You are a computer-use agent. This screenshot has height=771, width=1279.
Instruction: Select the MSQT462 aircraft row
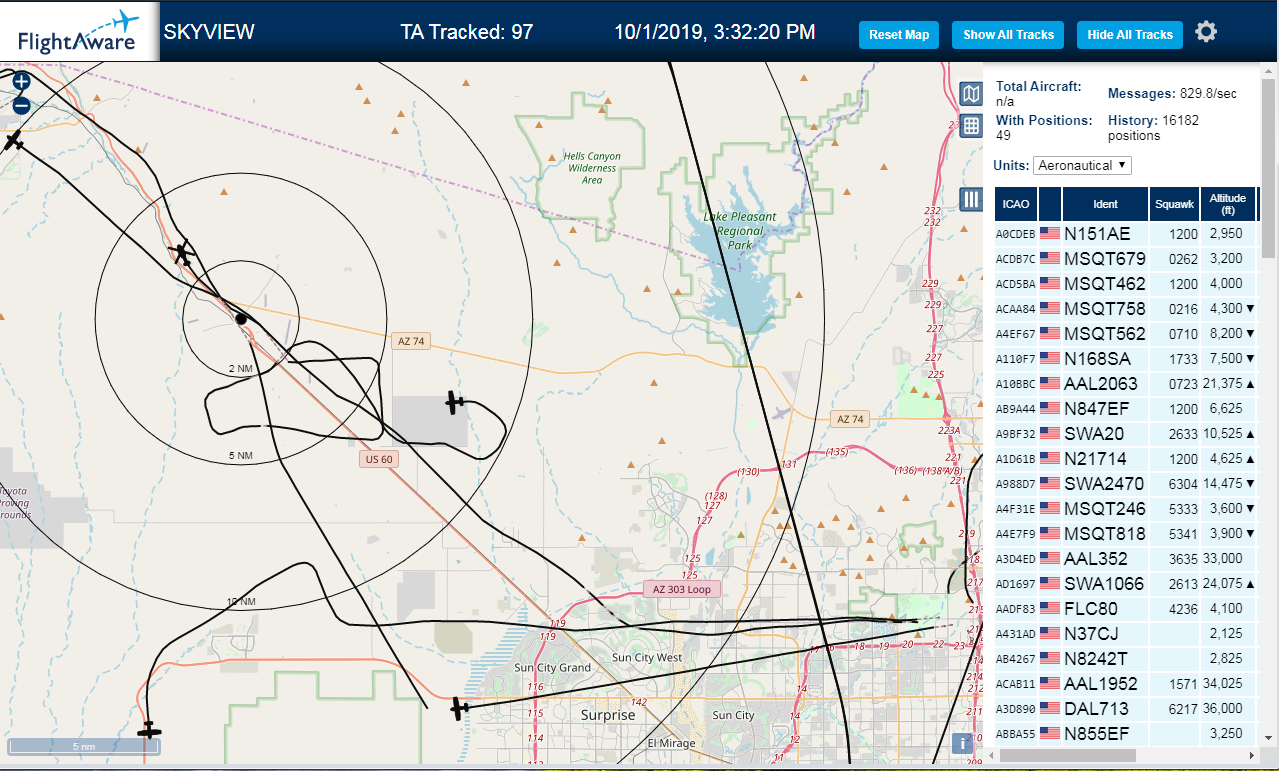[1126, 283]
